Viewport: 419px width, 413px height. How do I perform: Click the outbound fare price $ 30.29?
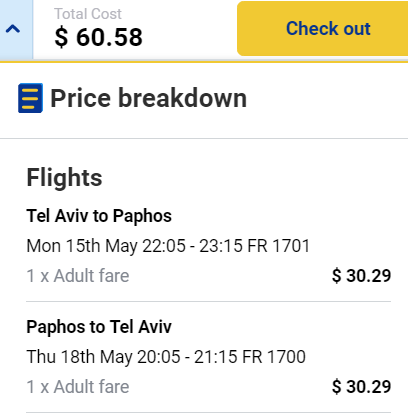coord(361,276)
